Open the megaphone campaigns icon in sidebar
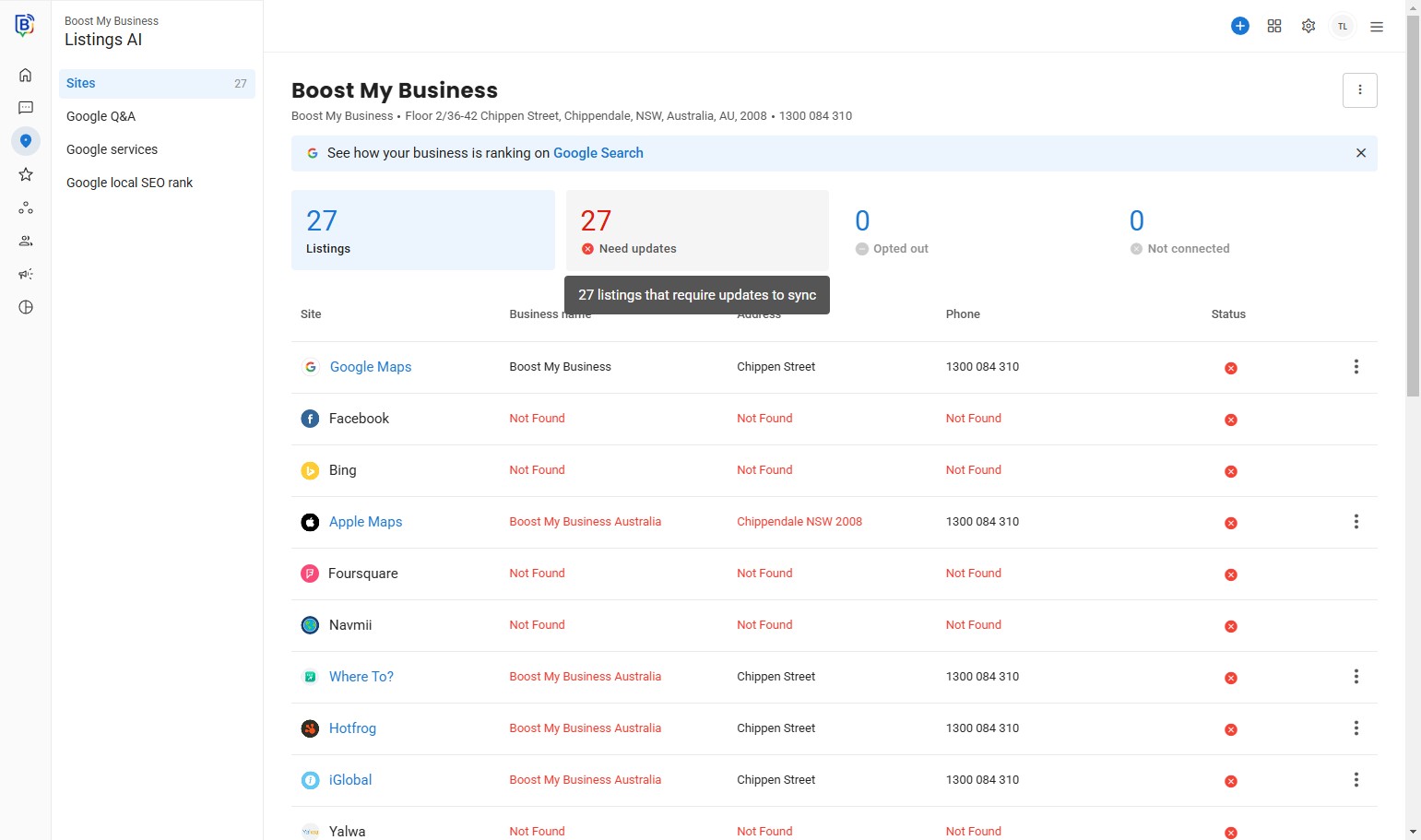Viewport: 1421px width, 840px height. (x=26, y=274)
